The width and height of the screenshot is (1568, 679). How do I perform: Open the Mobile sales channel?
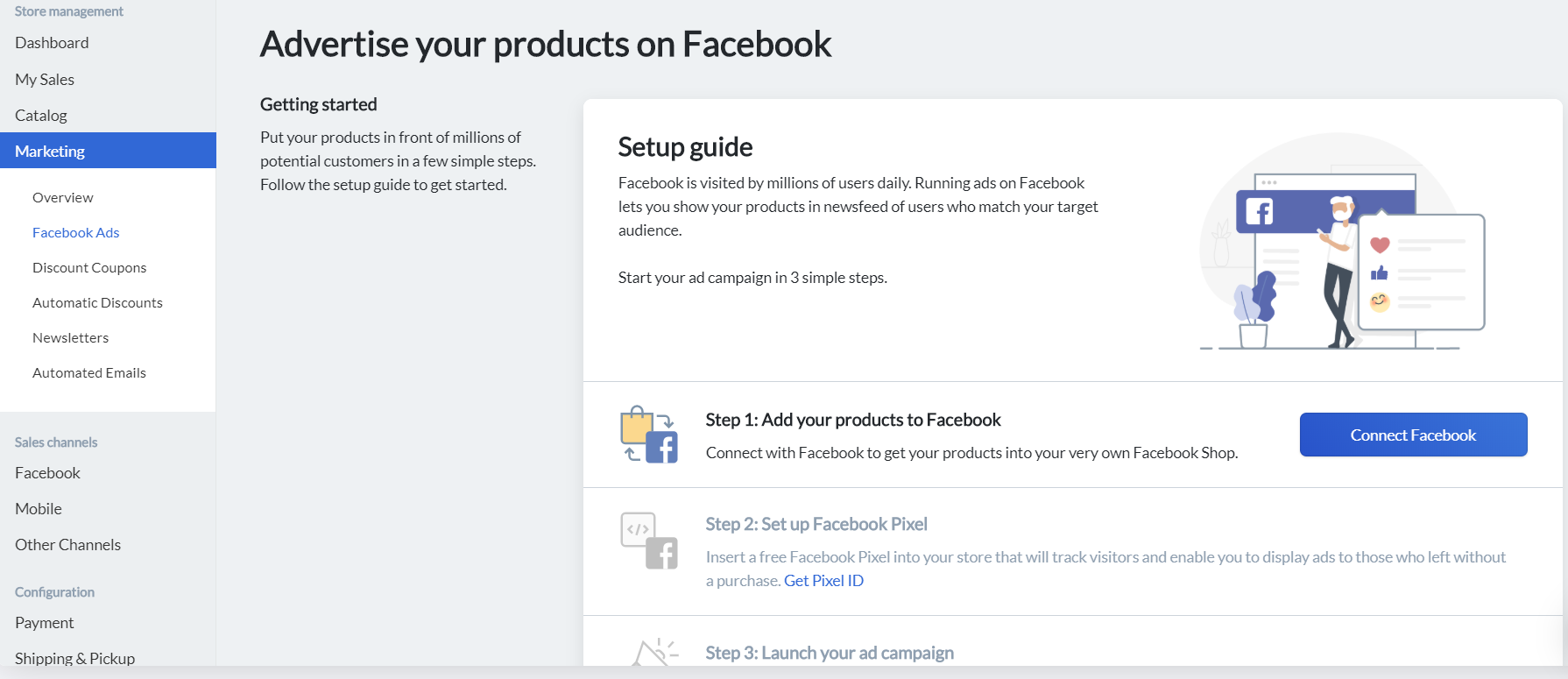(39, 509)
